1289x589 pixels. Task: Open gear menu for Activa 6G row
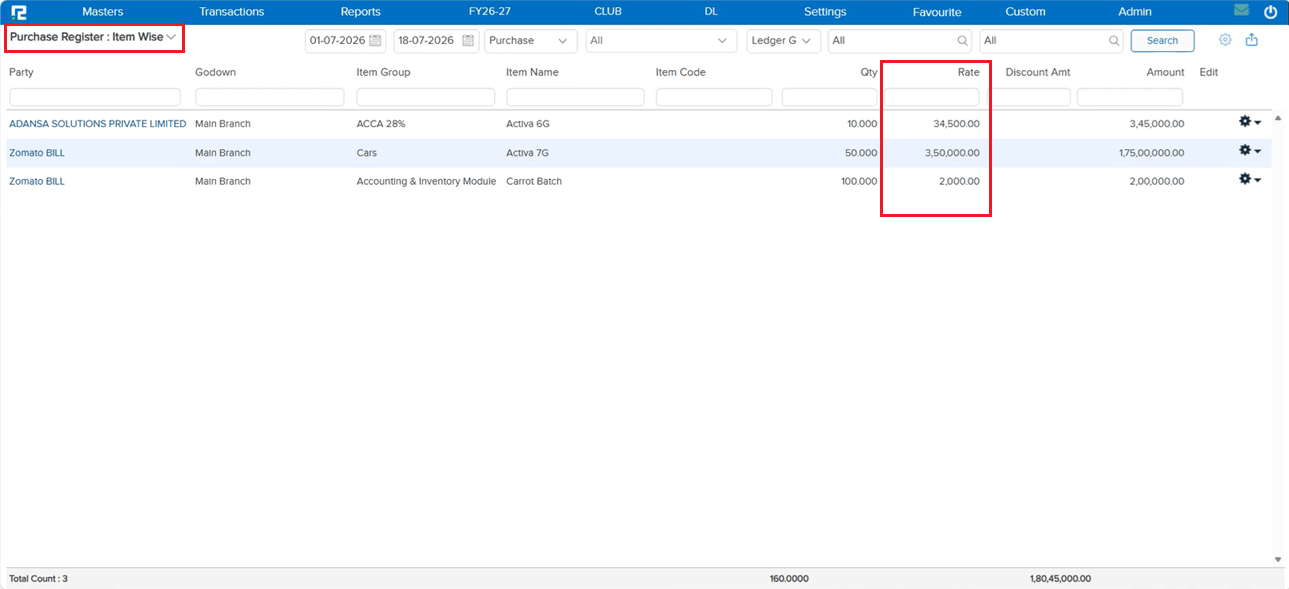pyautogui.click(x=1249, y=121)
